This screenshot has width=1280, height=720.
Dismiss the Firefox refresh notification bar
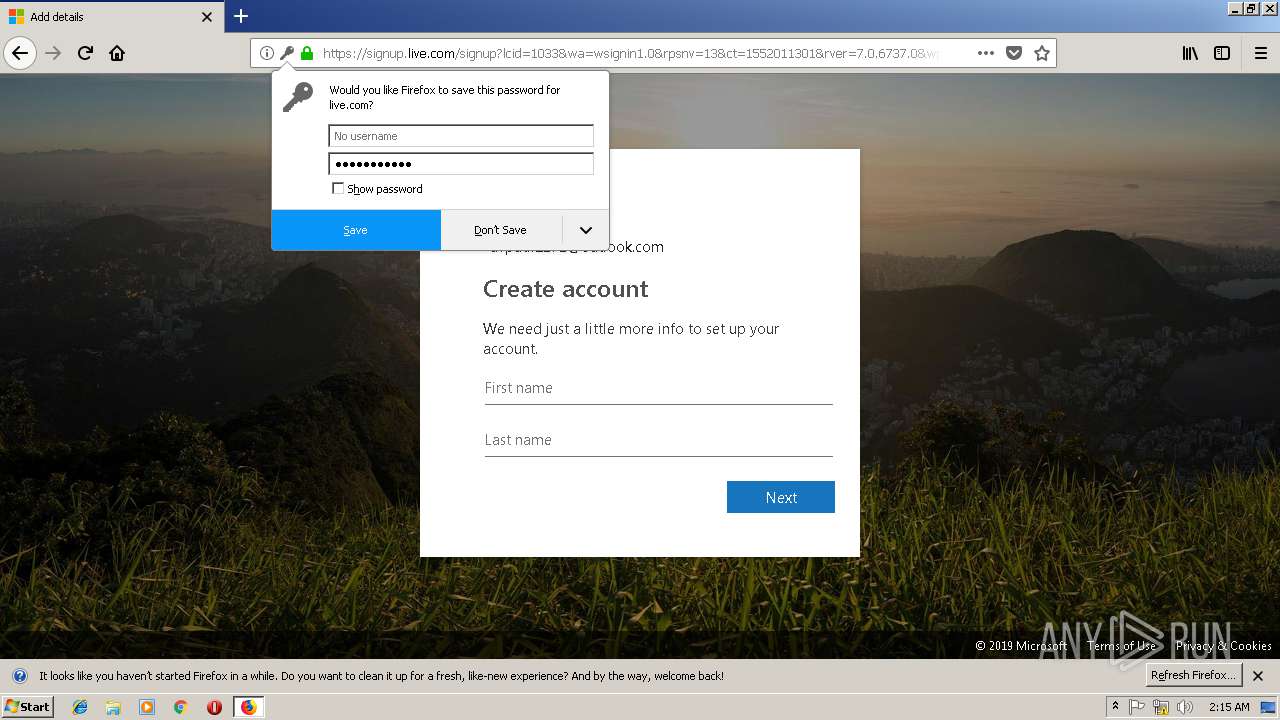[x=1258, y=676]
